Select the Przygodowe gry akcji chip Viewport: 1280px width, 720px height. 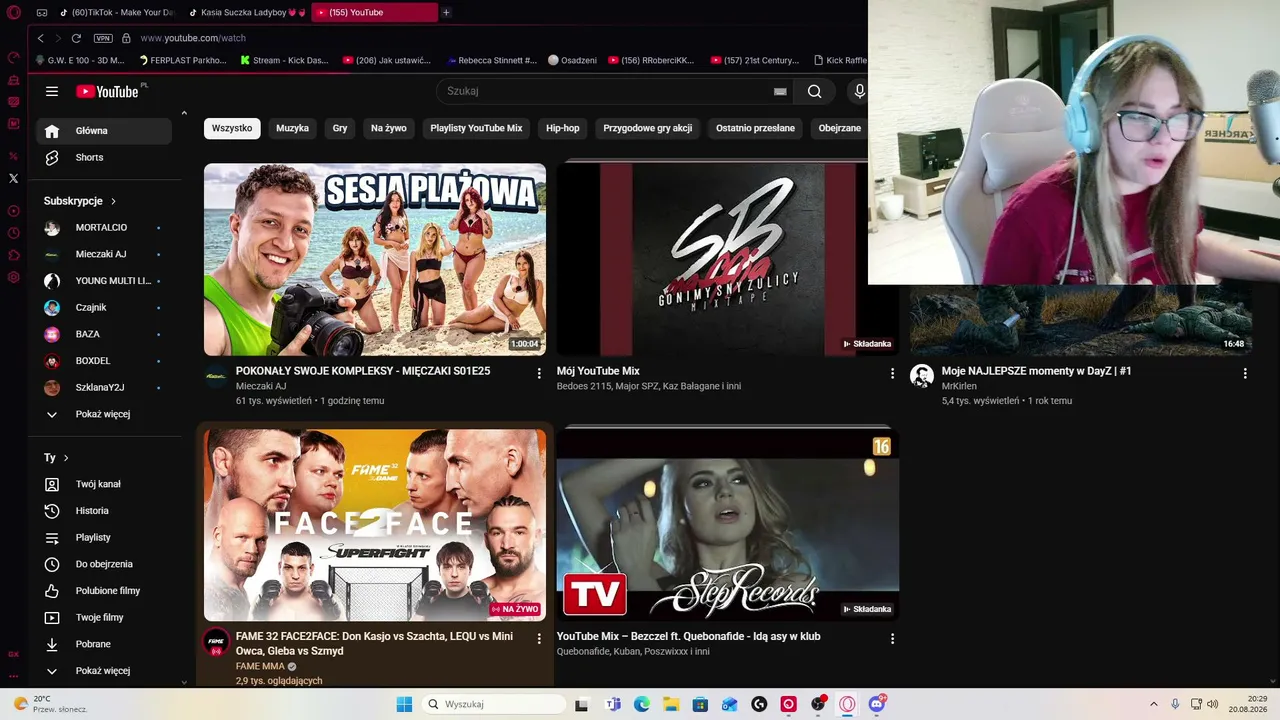pyautogui.click(x=648, y=128)
